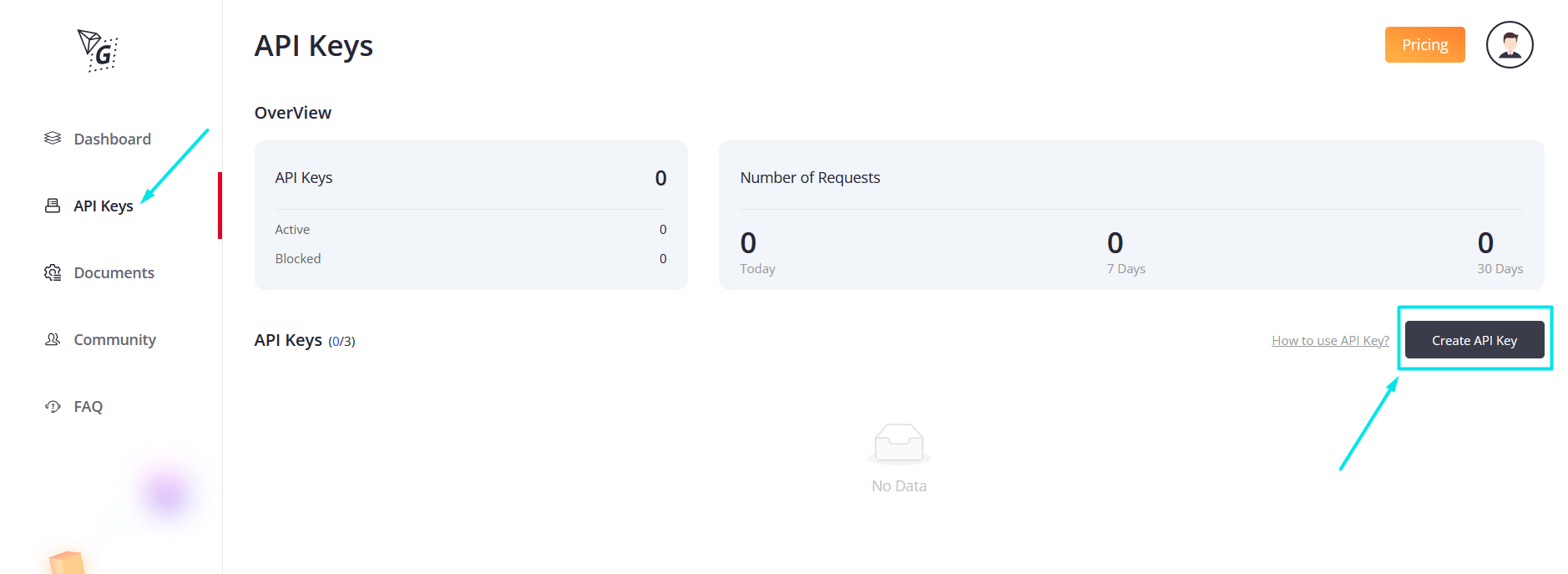The image size is (1568, 574).
Task: Open Dashboard from the sidebar
Action: (x=112, y=139)
